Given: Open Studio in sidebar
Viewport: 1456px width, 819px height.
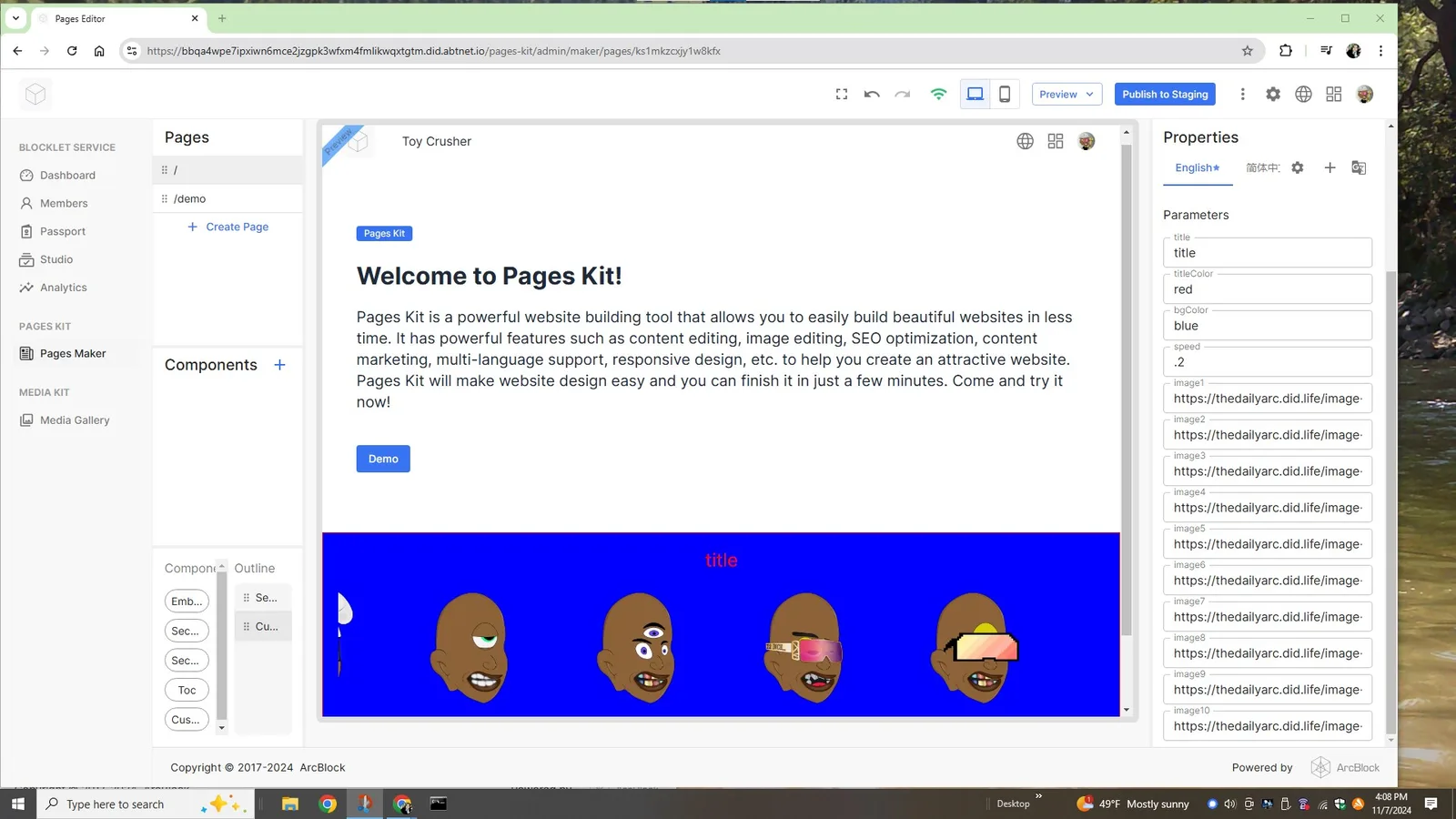Looking at the screenshot, I should (x=56, y=259).
